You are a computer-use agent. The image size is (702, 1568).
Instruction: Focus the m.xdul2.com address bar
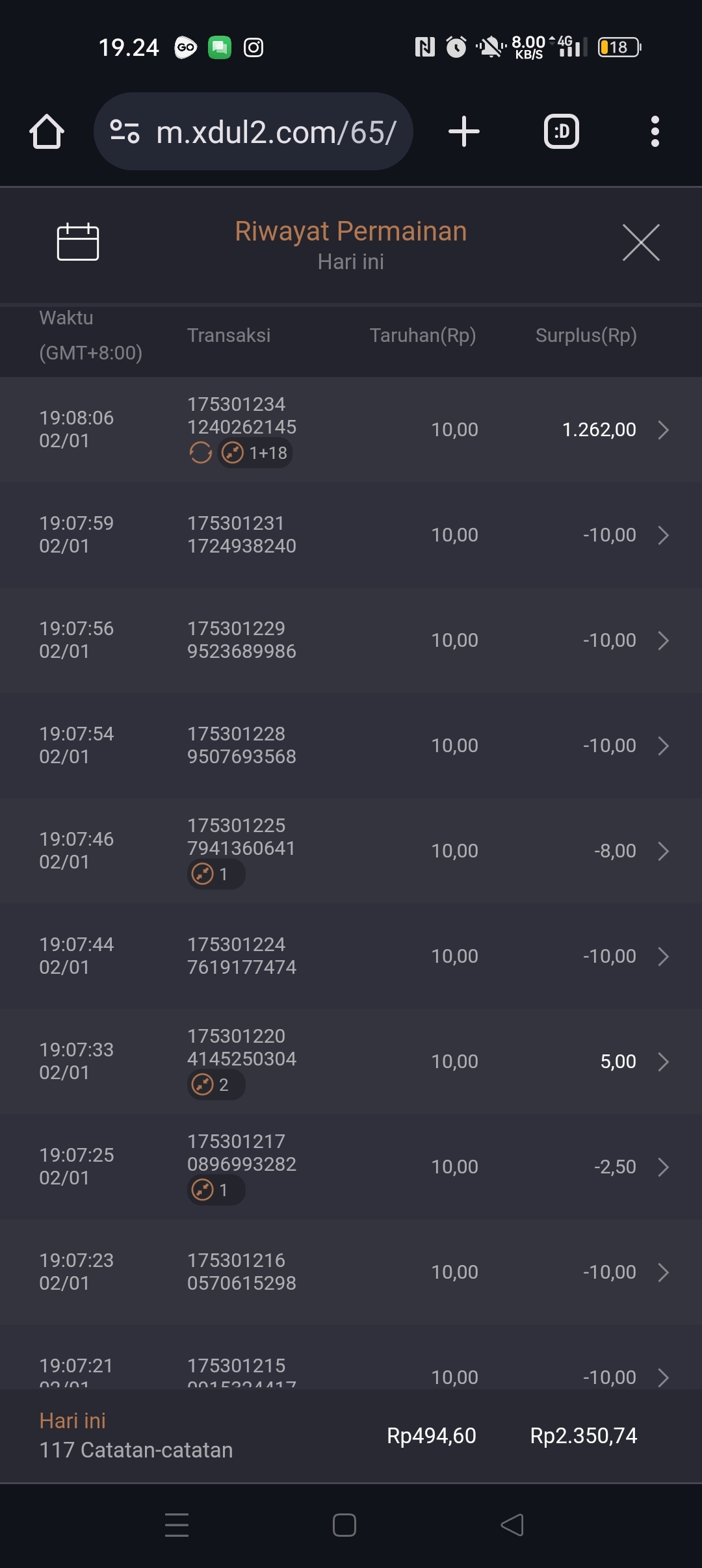276,132
